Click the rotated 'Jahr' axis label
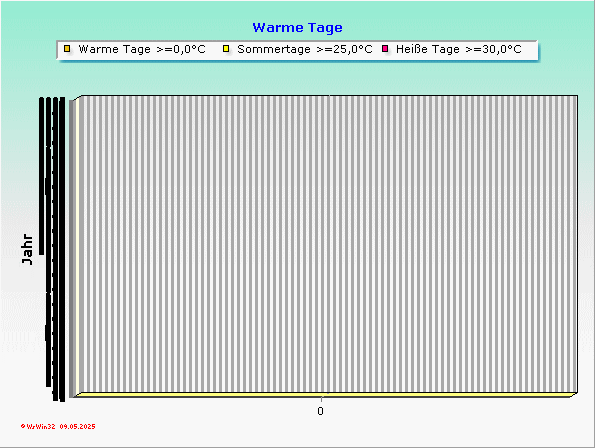 27,250
